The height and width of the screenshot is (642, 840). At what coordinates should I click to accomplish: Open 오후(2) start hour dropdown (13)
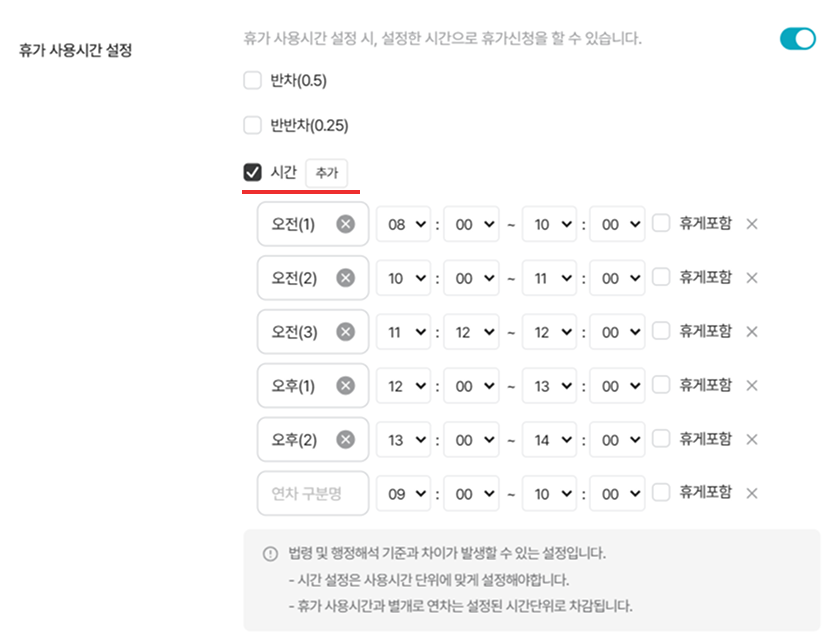coord(403,439)
